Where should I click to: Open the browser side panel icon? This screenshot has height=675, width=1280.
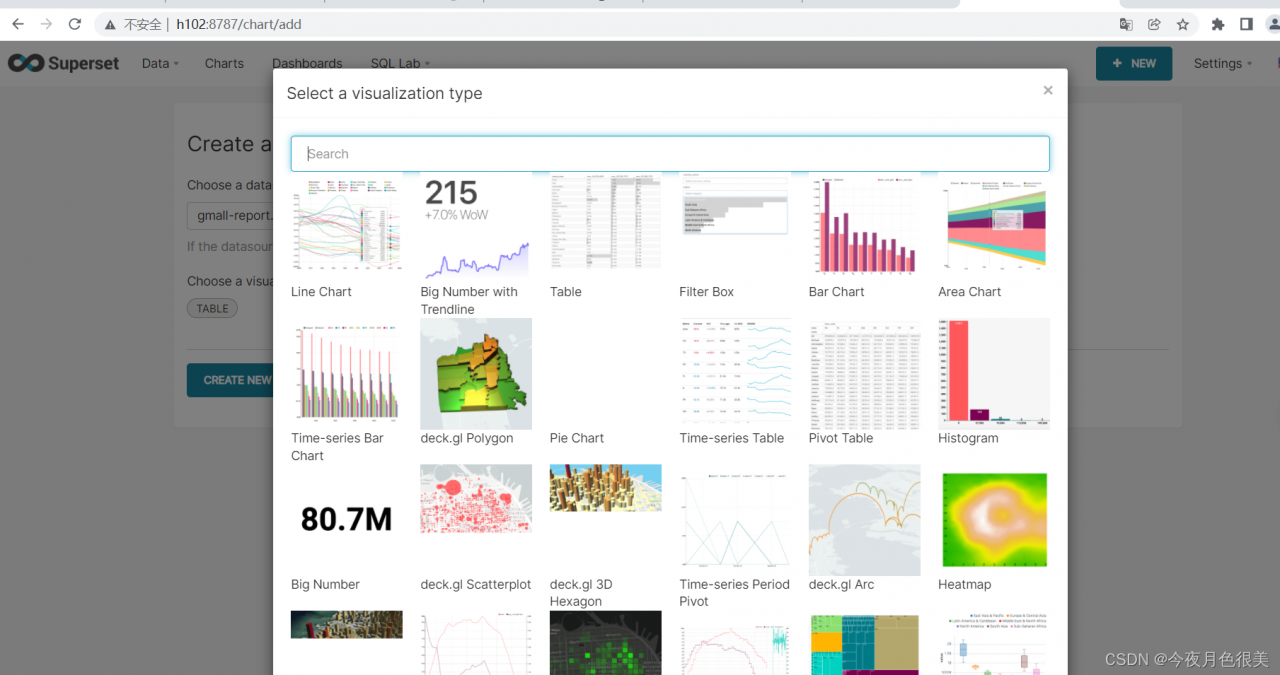(1246, 24)
